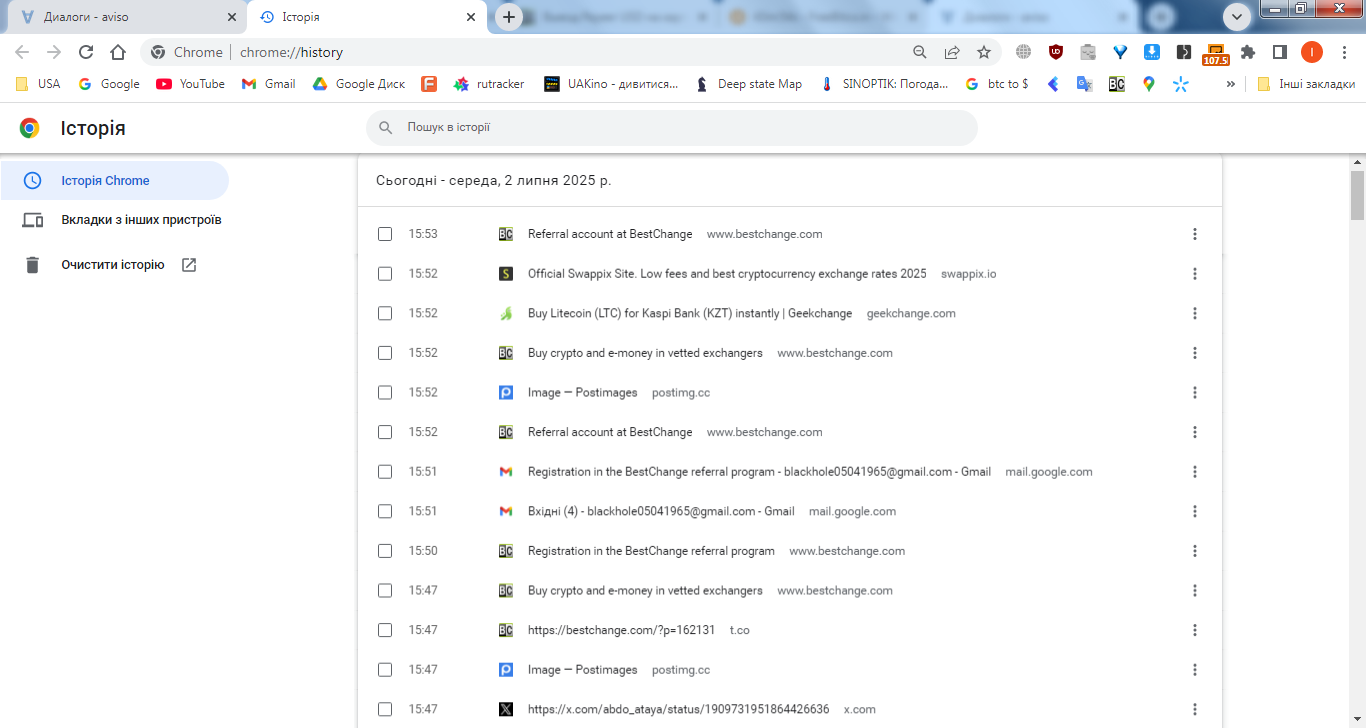Click the vertical scrollbar thumb
1366x728 pixels.
1357,195
